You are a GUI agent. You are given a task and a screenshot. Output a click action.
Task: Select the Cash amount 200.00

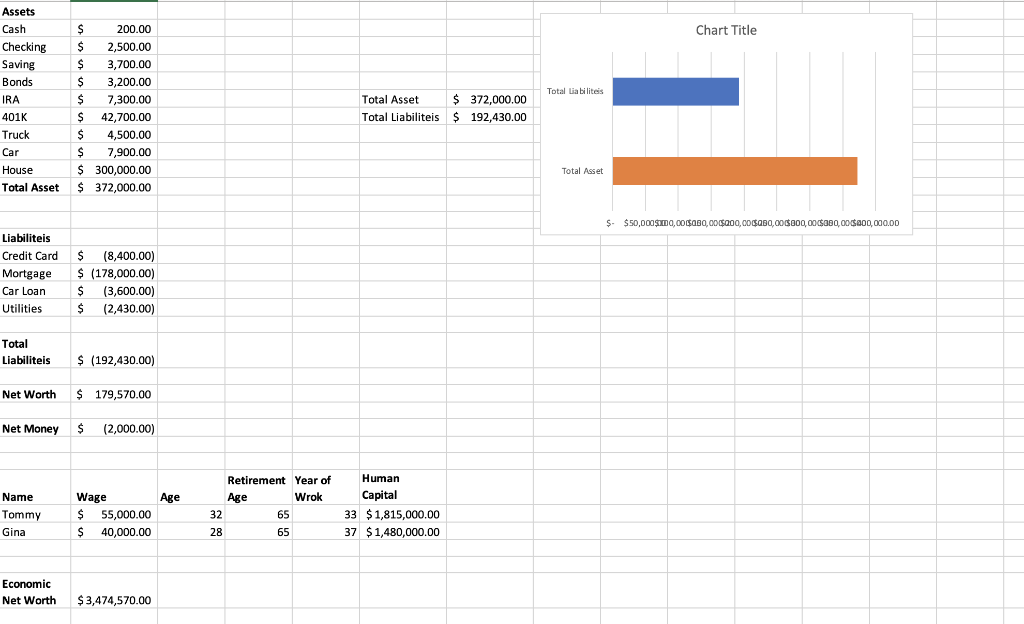pyautogui.click(x=114, y=29)
